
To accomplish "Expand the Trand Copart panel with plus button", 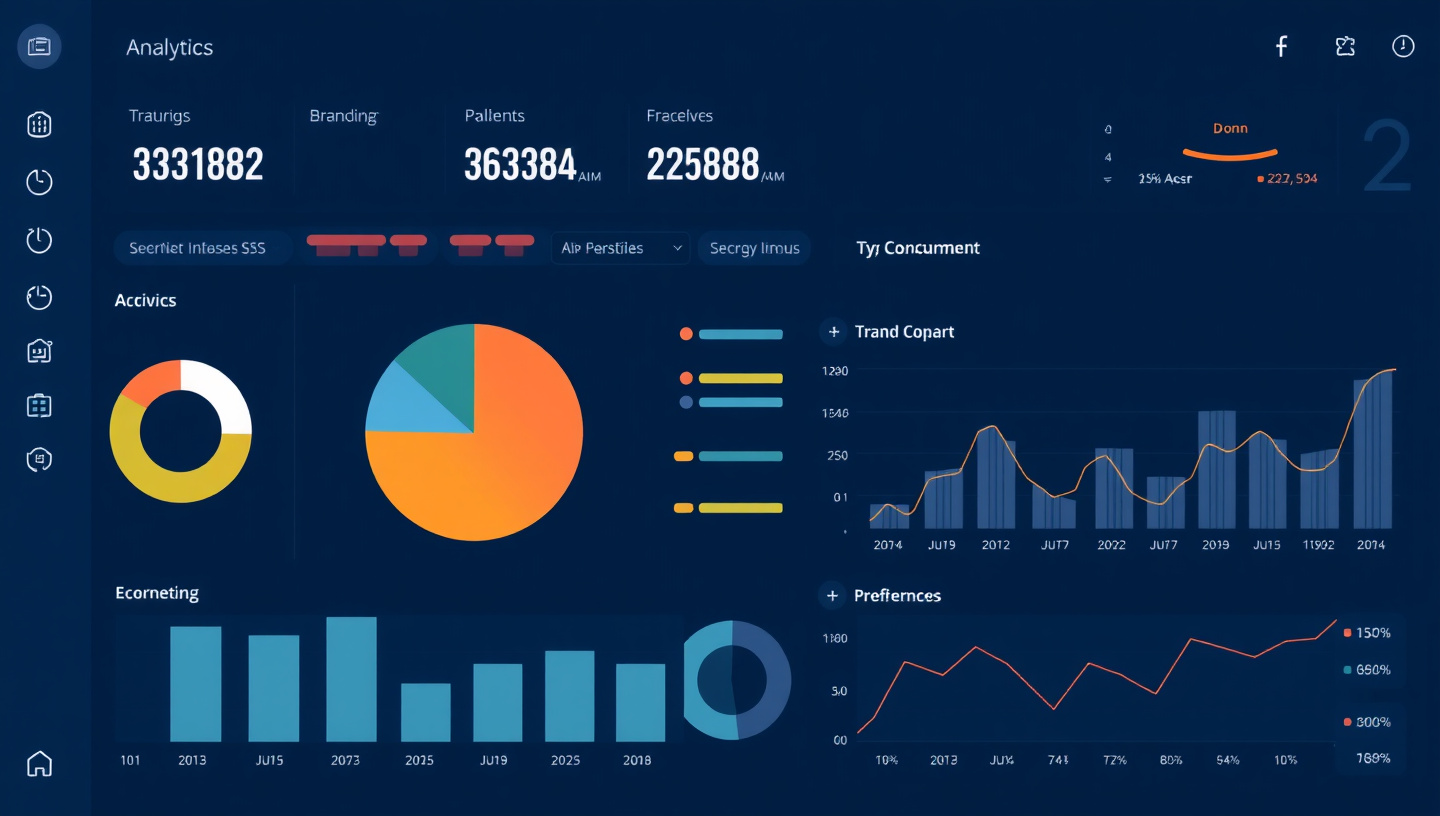I will pos(833,332).
